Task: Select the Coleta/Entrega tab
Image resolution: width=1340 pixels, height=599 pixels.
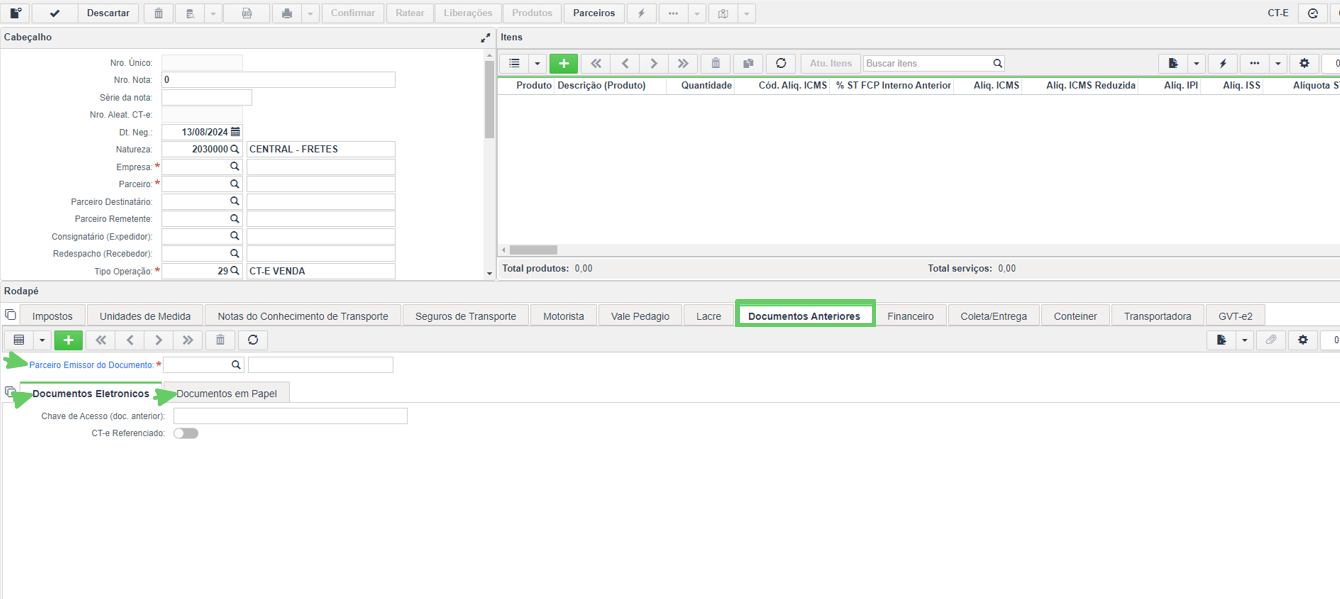Action: 994,316
